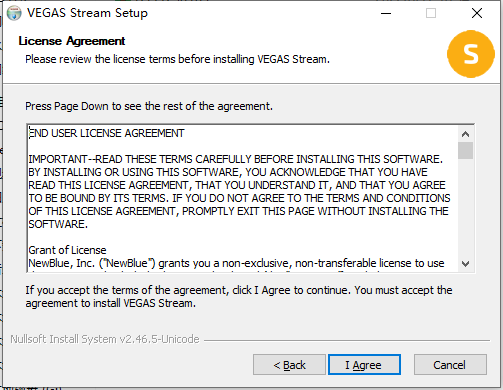Image resolution: width=503 pixels, height=390 pixels.
Task: Click the END USER LICENSE AGREEMENT line
Action: coord(106,133)
